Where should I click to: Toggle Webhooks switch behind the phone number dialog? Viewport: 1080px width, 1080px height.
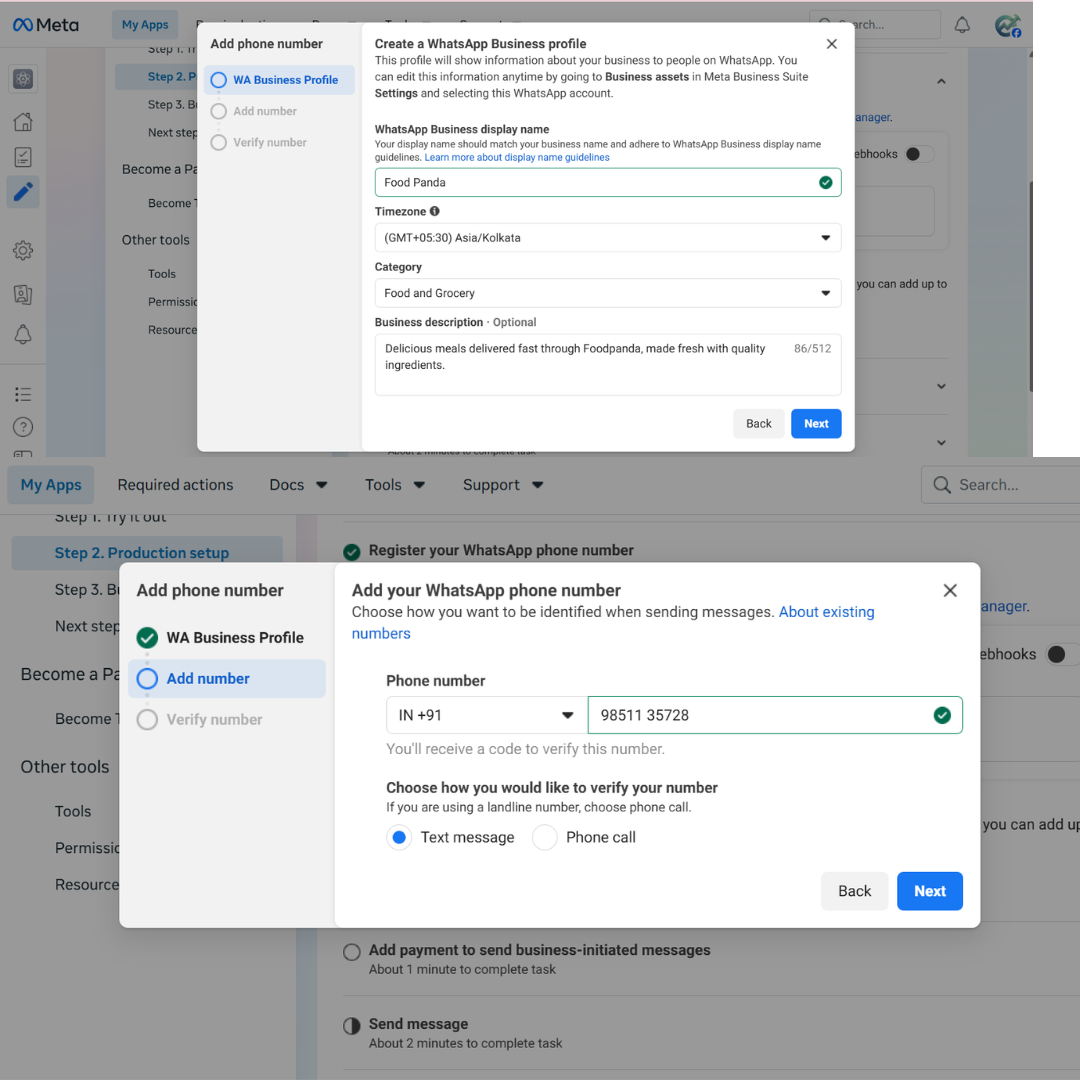click(x=1062, y=654)
